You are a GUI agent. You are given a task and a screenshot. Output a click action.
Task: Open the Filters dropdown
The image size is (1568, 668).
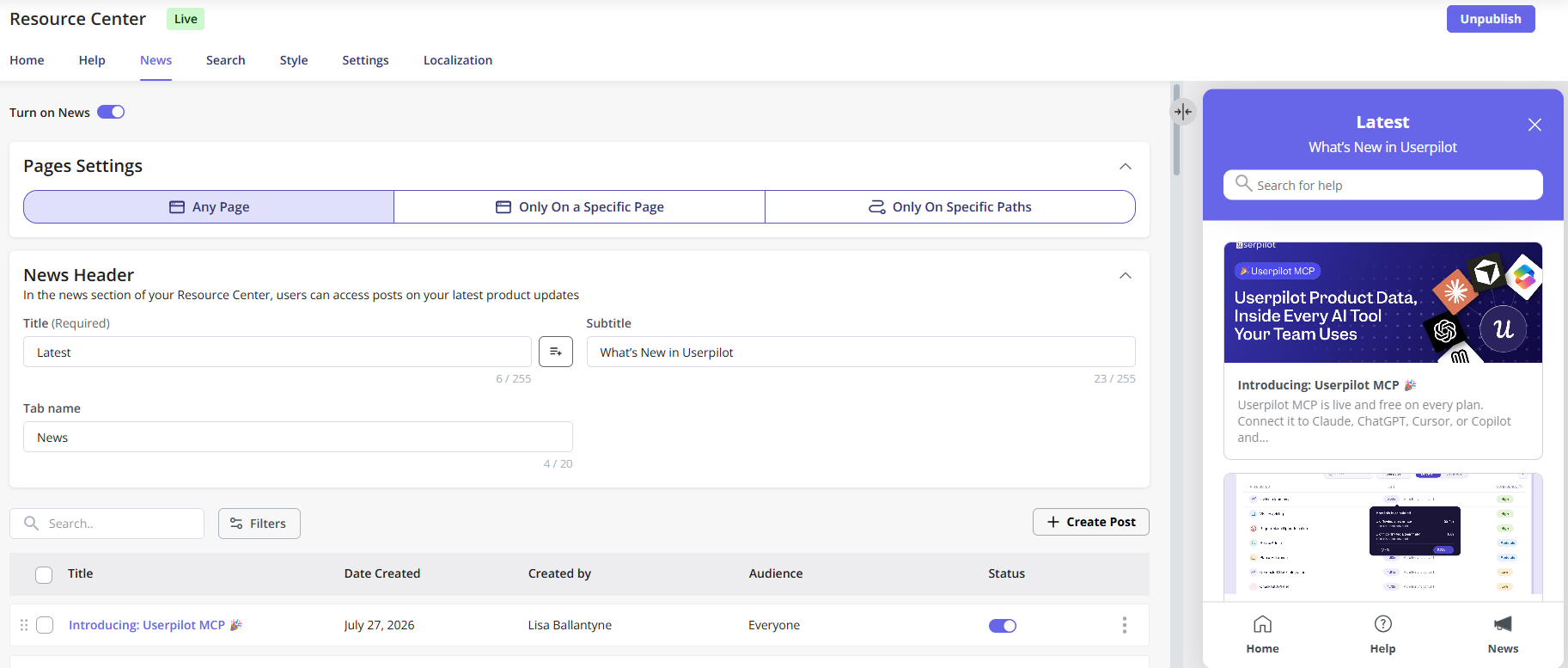[259, 524]
